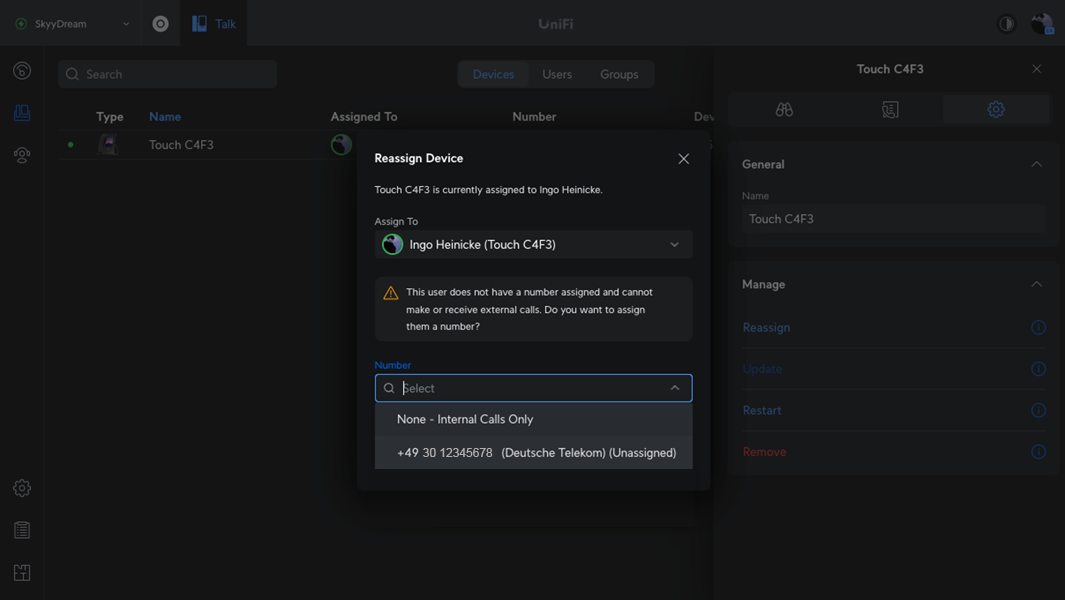Click the binoculars overview icon in device panel
This screenshot has height=600, width=1065.
point(784,110)
